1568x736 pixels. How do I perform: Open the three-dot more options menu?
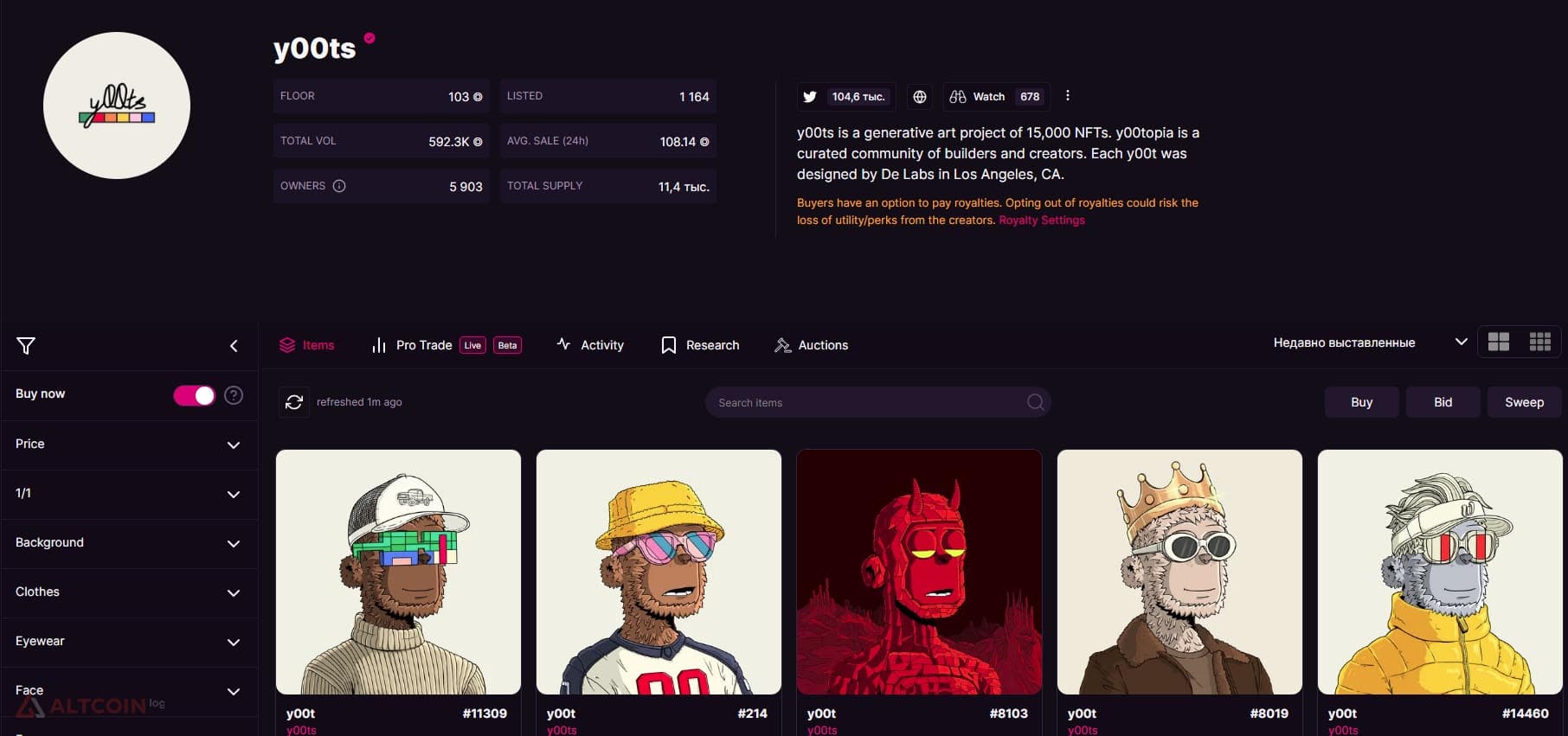[1068, 96]
